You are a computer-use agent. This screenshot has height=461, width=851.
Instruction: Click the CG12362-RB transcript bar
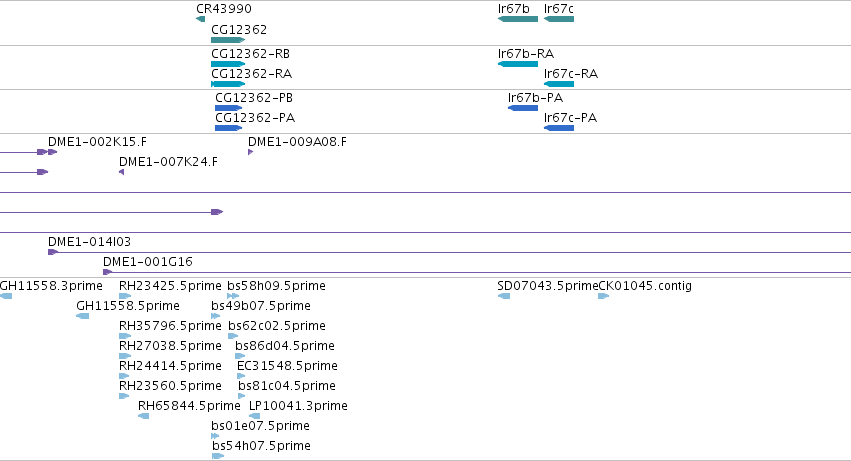pos(228,64)
